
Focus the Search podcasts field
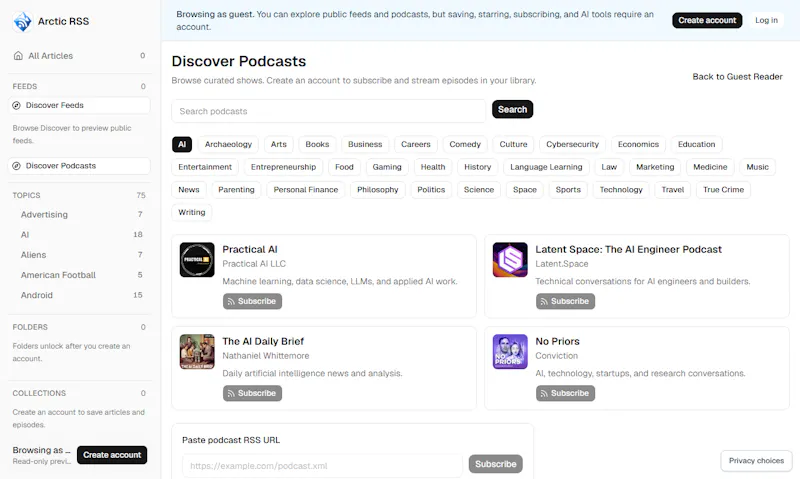tap(329, 111)
